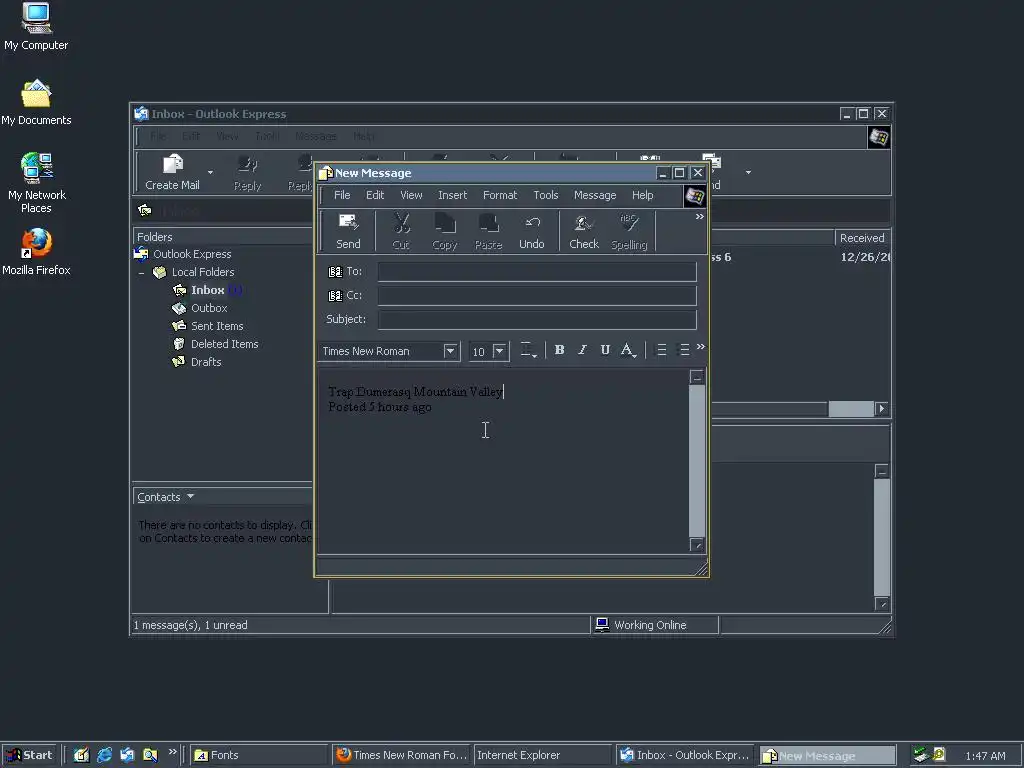Open the Start menu
The height and width of the screenshot is (768, 1024).
pos(29,755)
